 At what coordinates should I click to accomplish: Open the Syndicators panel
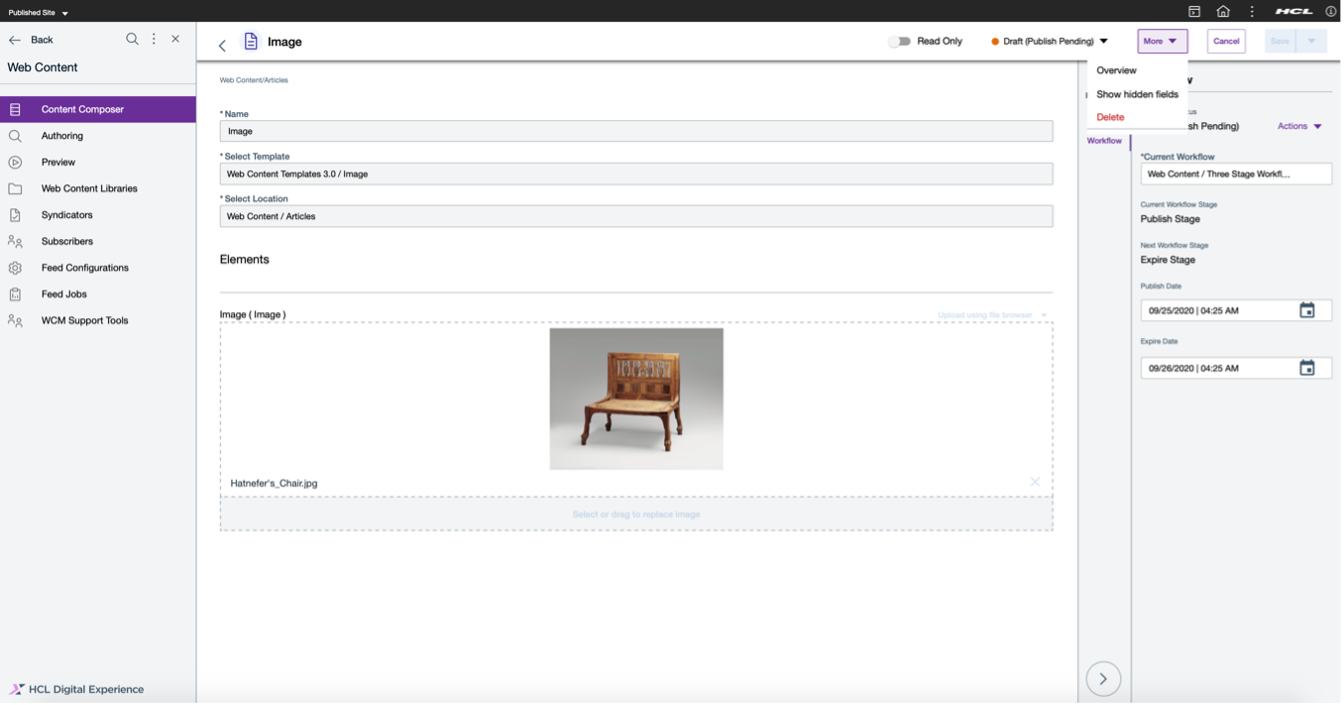point(65,214)
